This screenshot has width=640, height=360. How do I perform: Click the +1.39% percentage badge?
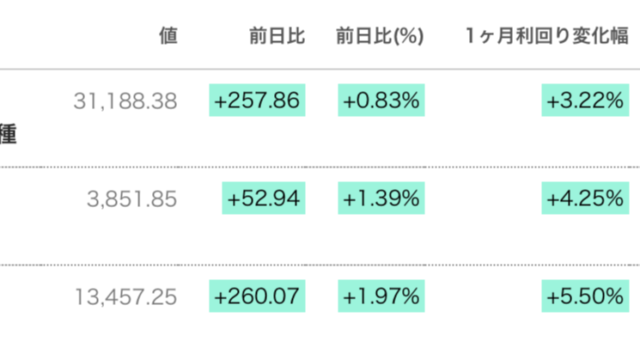tap(381, 198)
